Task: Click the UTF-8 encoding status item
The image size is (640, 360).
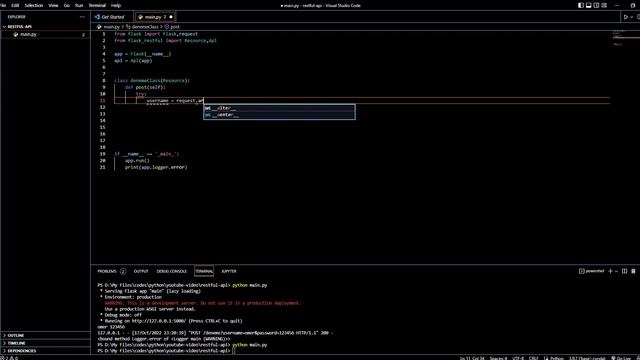Action: (518, 358)
